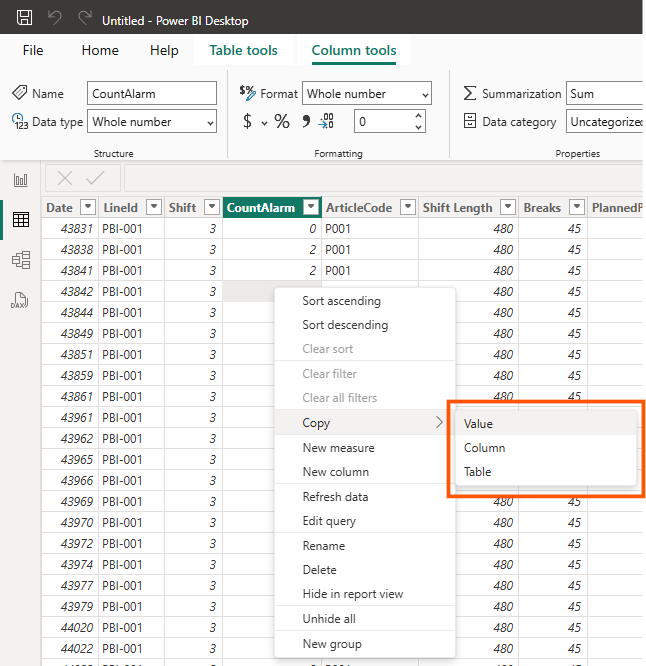Open DAX query view icon

[20, 300]
